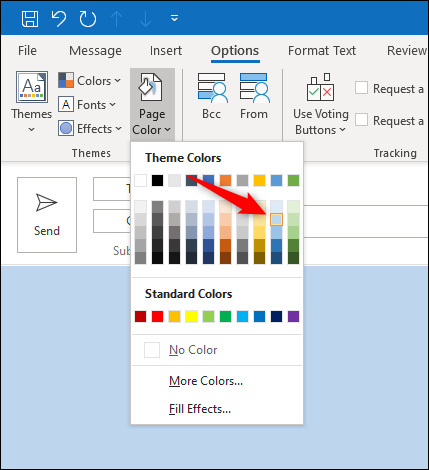Image resolution: width=429 pixels, height=470 pixels.
Task: Show the Bcc field
Action: pyautogui.click(x=212, y=96)
